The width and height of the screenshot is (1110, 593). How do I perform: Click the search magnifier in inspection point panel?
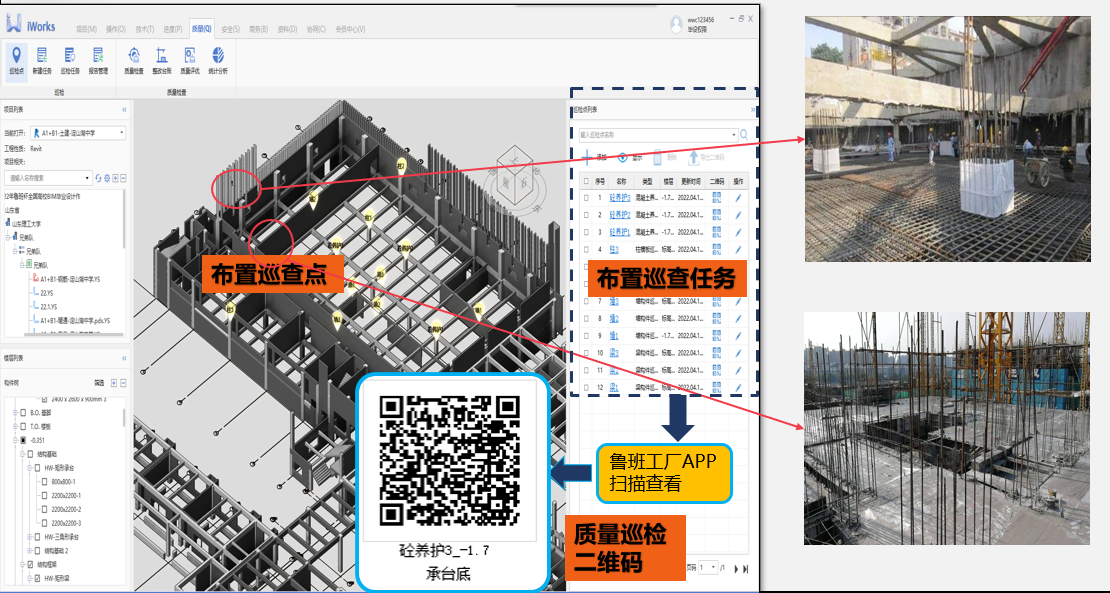tap(745, 134)
